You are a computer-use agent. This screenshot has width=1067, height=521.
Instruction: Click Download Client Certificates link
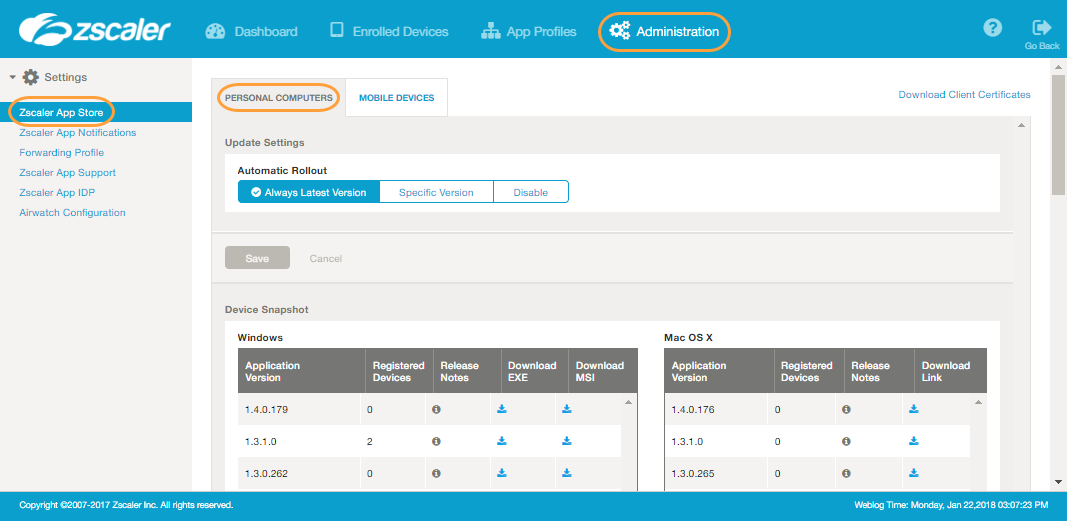(x=964, y=95)
